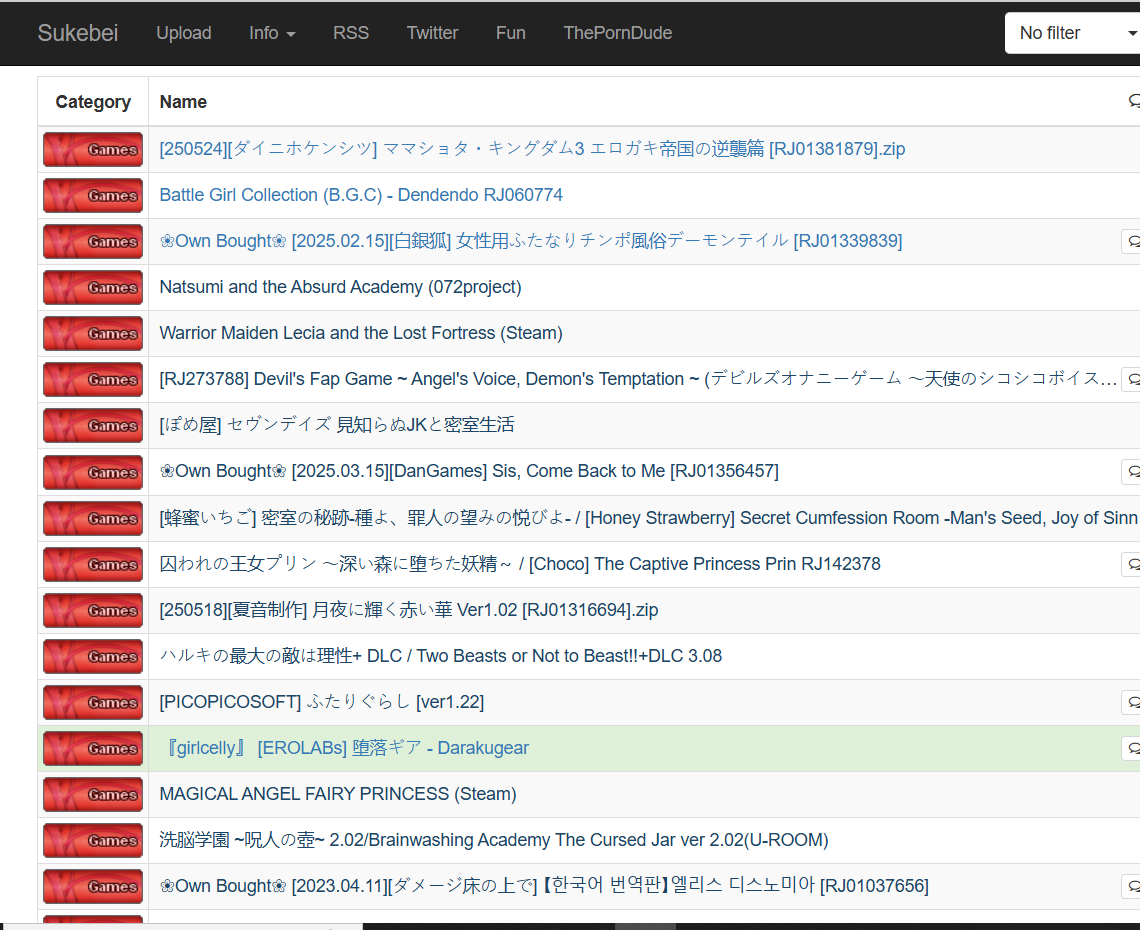
Task: Click Games category icon beside Battle Girl Collection
Action: point(93,196)
